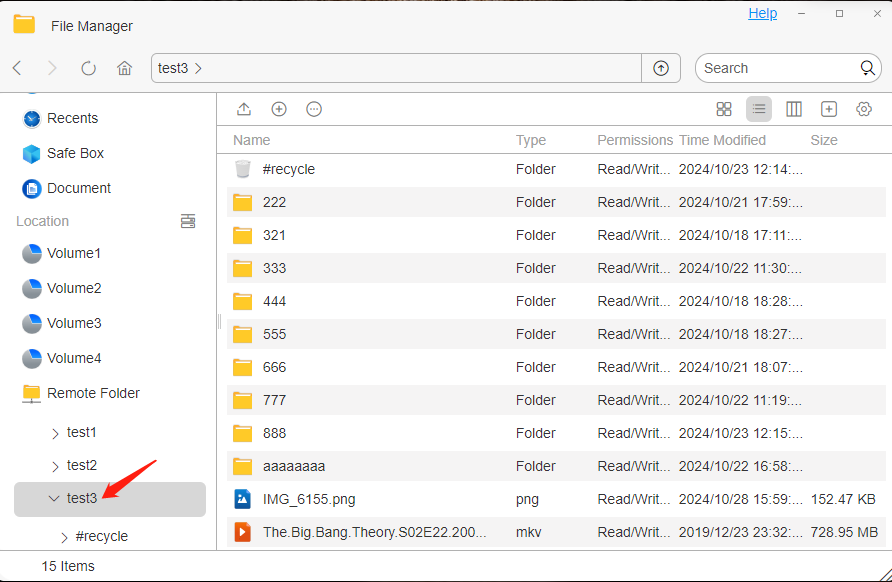Viewport: 892px width, 582px height.
Task: Select Volume3 location
Action: tap(61, 324)
